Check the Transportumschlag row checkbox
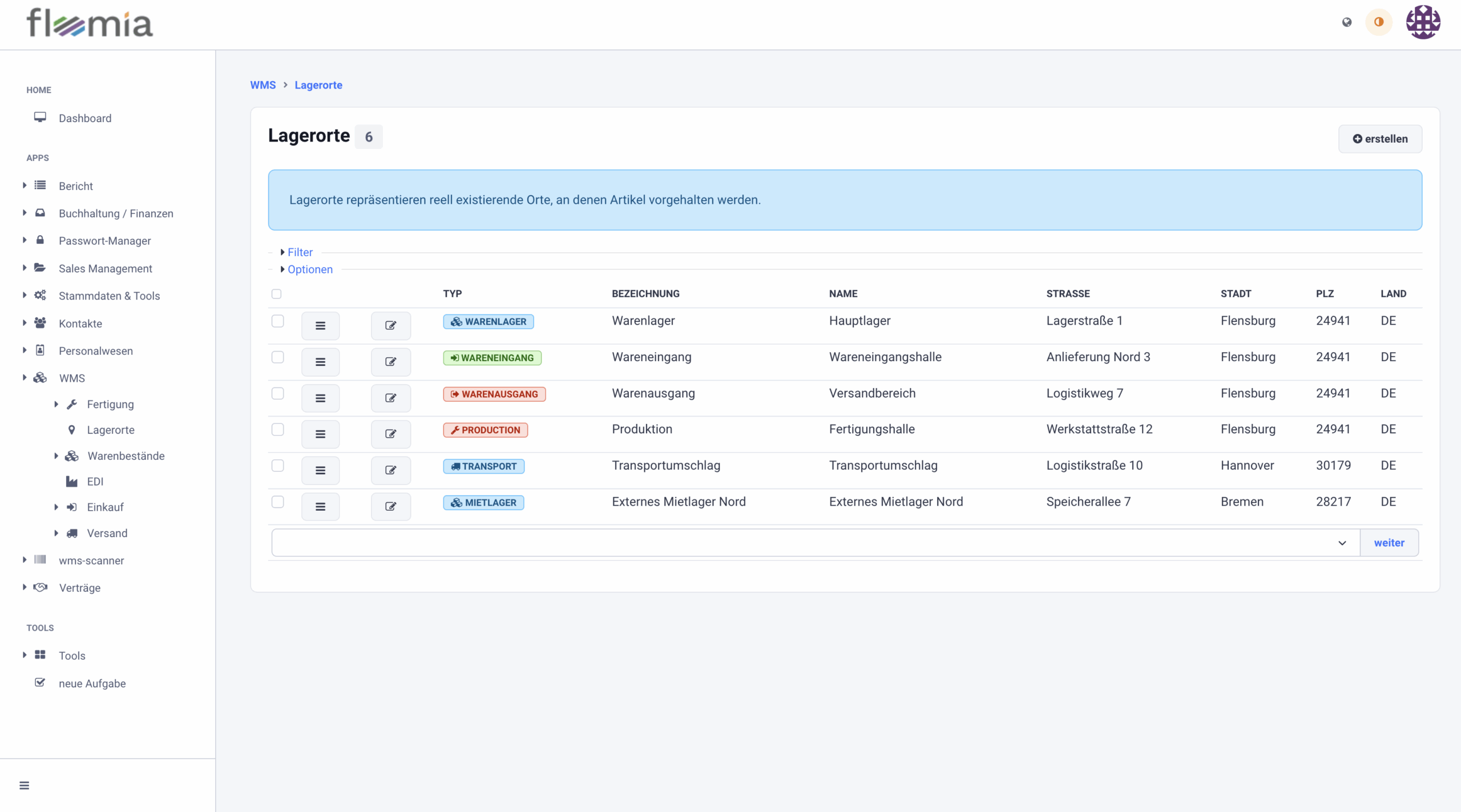Viewport: 1461px width, 812px height. (277, 466)
